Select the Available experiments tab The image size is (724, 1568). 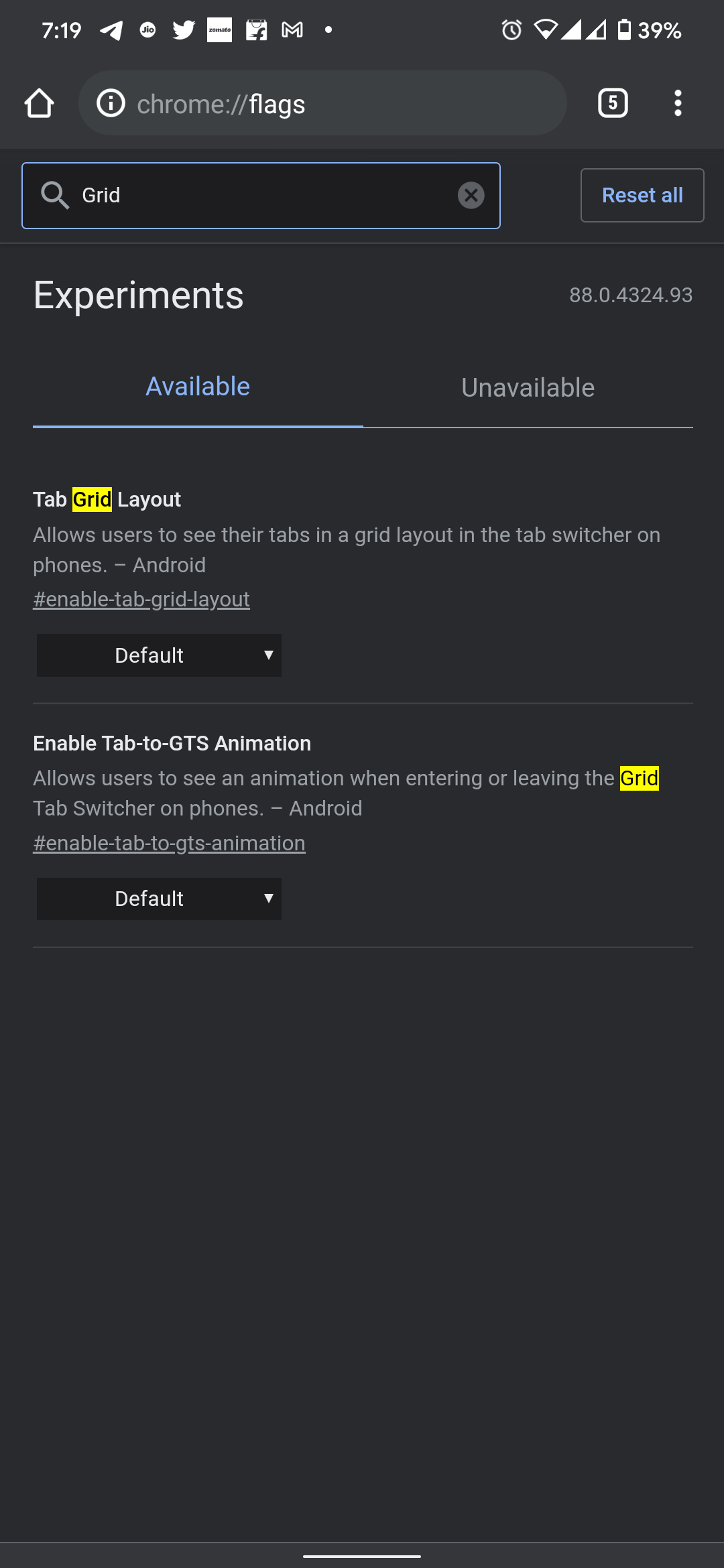198,386
